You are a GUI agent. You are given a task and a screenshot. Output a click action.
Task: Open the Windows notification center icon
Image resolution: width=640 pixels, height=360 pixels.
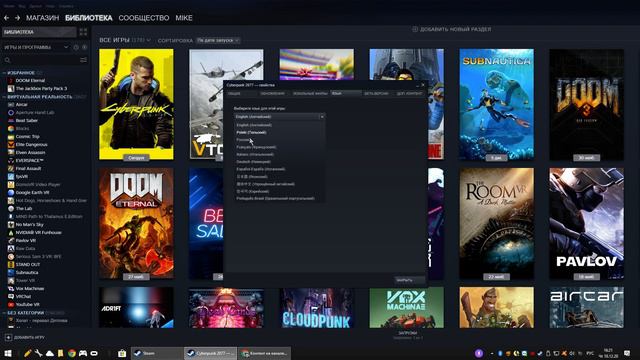[627, 353]
